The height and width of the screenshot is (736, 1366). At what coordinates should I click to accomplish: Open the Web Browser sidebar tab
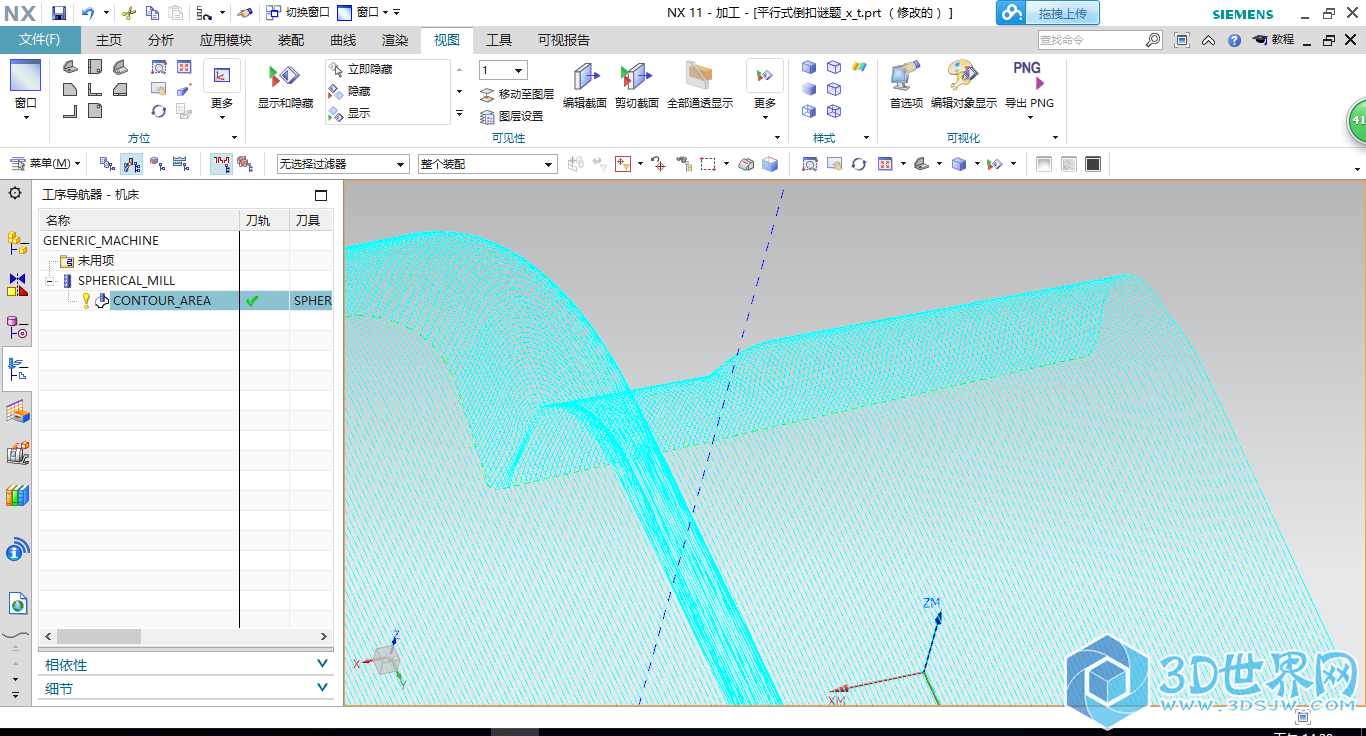[x=17, y=603]
